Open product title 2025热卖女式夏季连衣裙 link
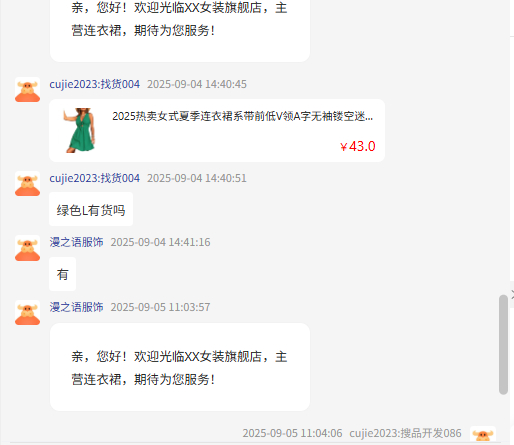 coord(243,116)
